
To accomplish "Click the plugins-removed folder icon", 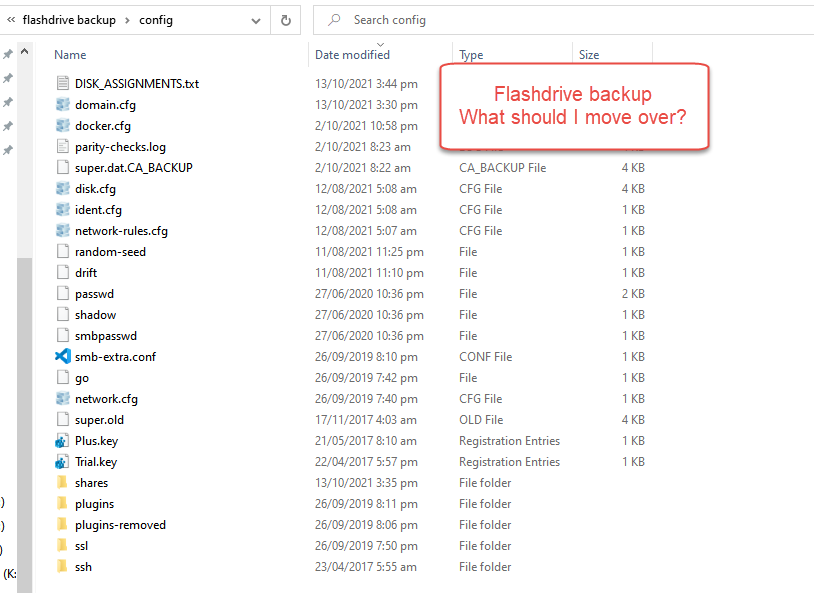I will [x=62, y=524].
